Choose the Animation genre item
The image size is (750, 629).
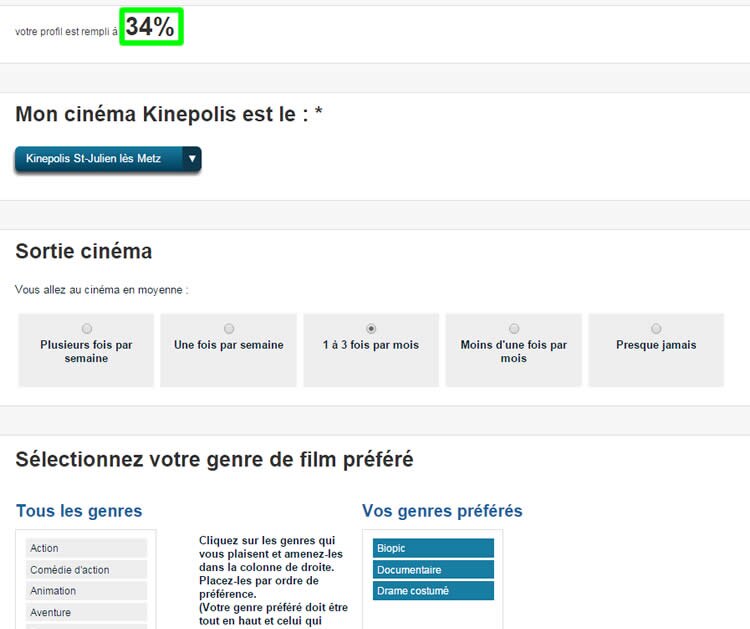pyautogui.click(x=86, y=591)
